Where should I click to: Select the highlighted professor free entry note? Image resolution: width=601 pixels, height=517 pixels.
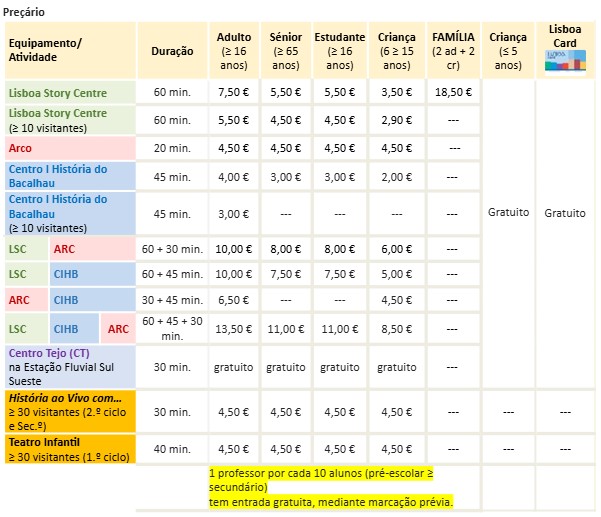pos(330,486)
